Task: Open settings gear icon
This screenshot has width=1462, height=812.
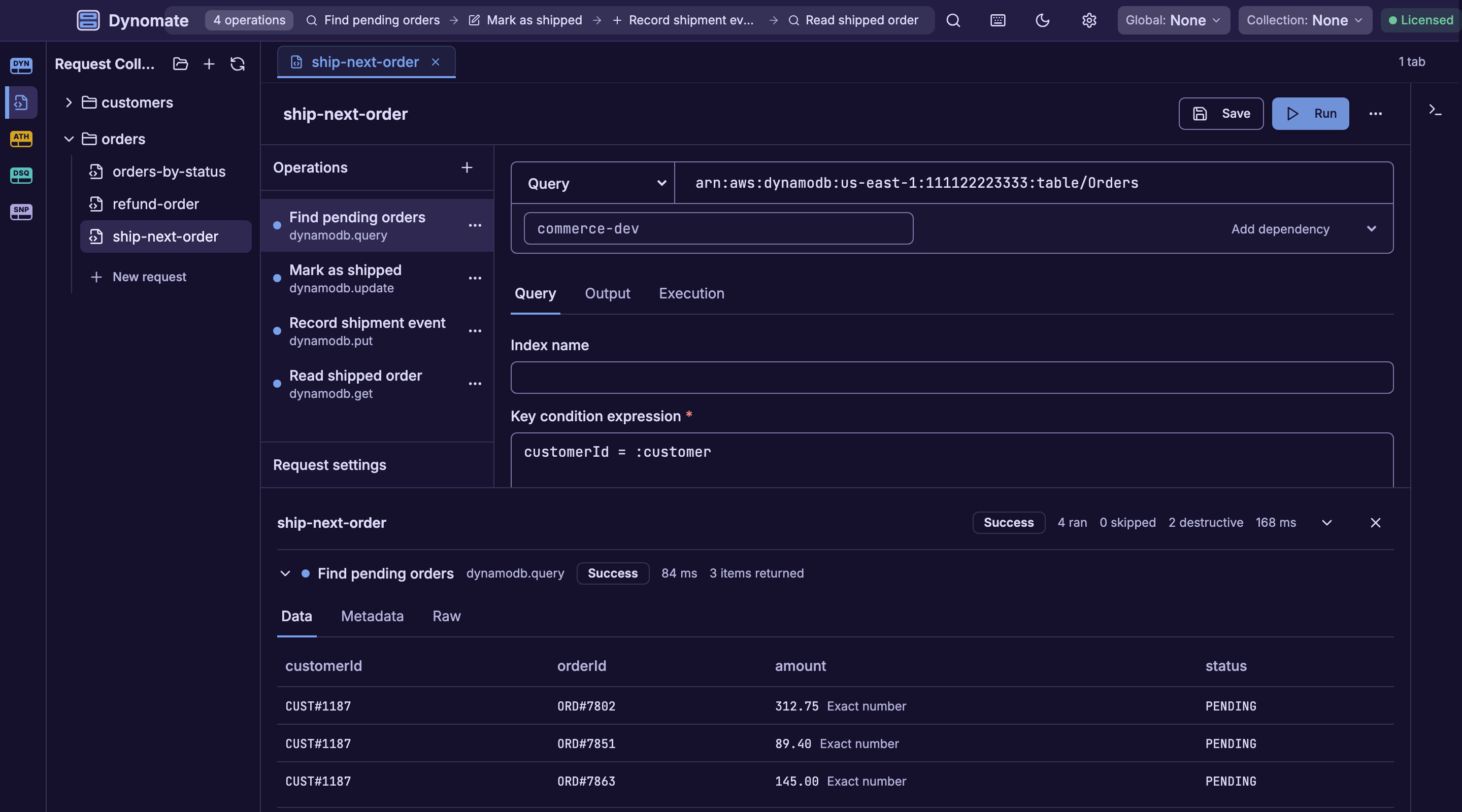Action: click(x=1088, y=20)
